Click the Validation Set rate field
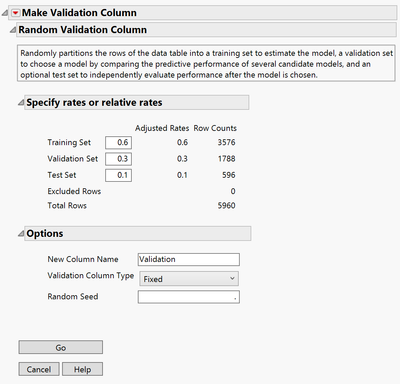This screenshot has height=384, width=400. [118, 159]
